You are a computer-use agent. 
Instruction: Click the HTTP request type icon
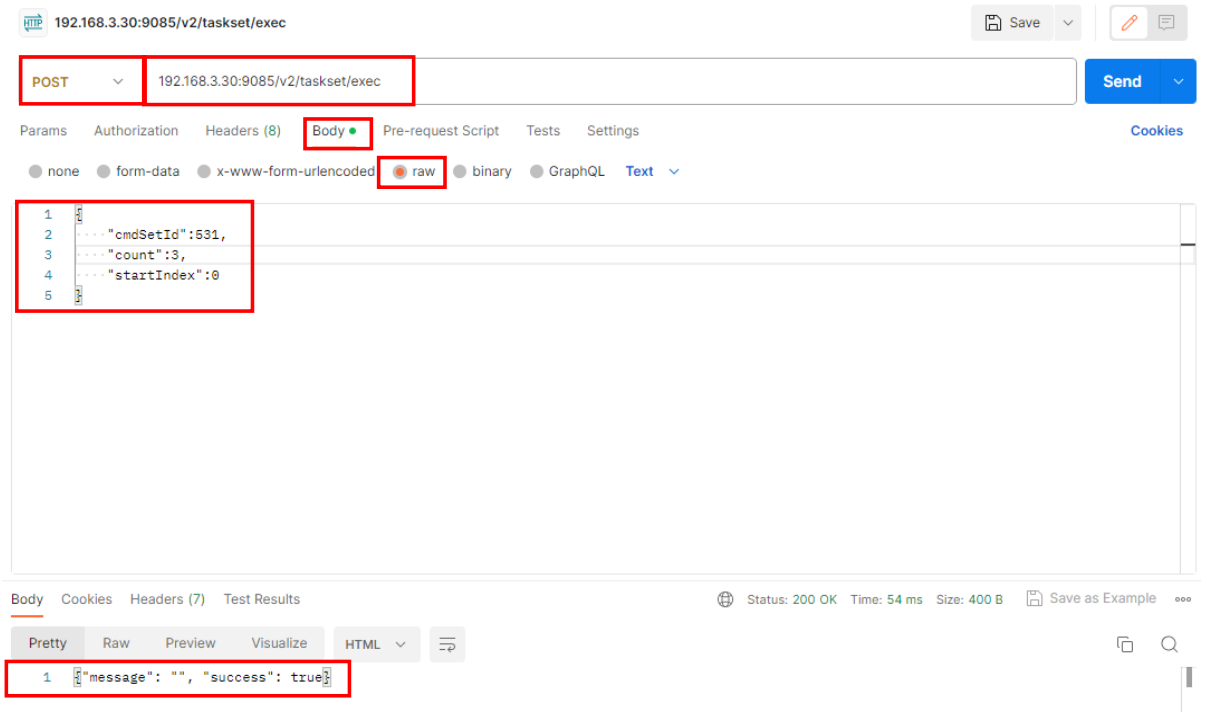(x=33, y=22)
